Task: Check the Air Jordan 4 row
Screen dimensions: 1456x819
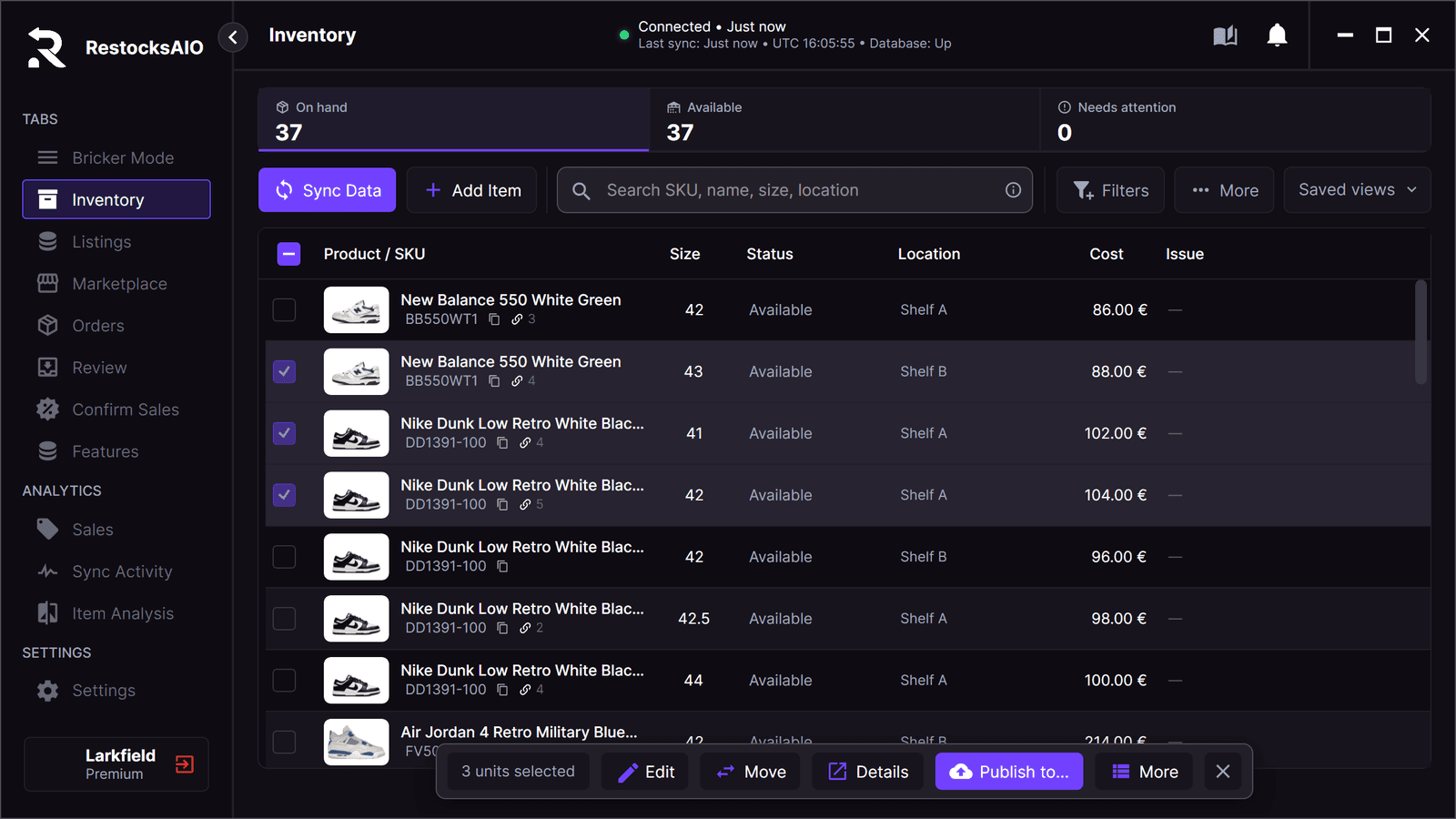Action: point(285,742)
